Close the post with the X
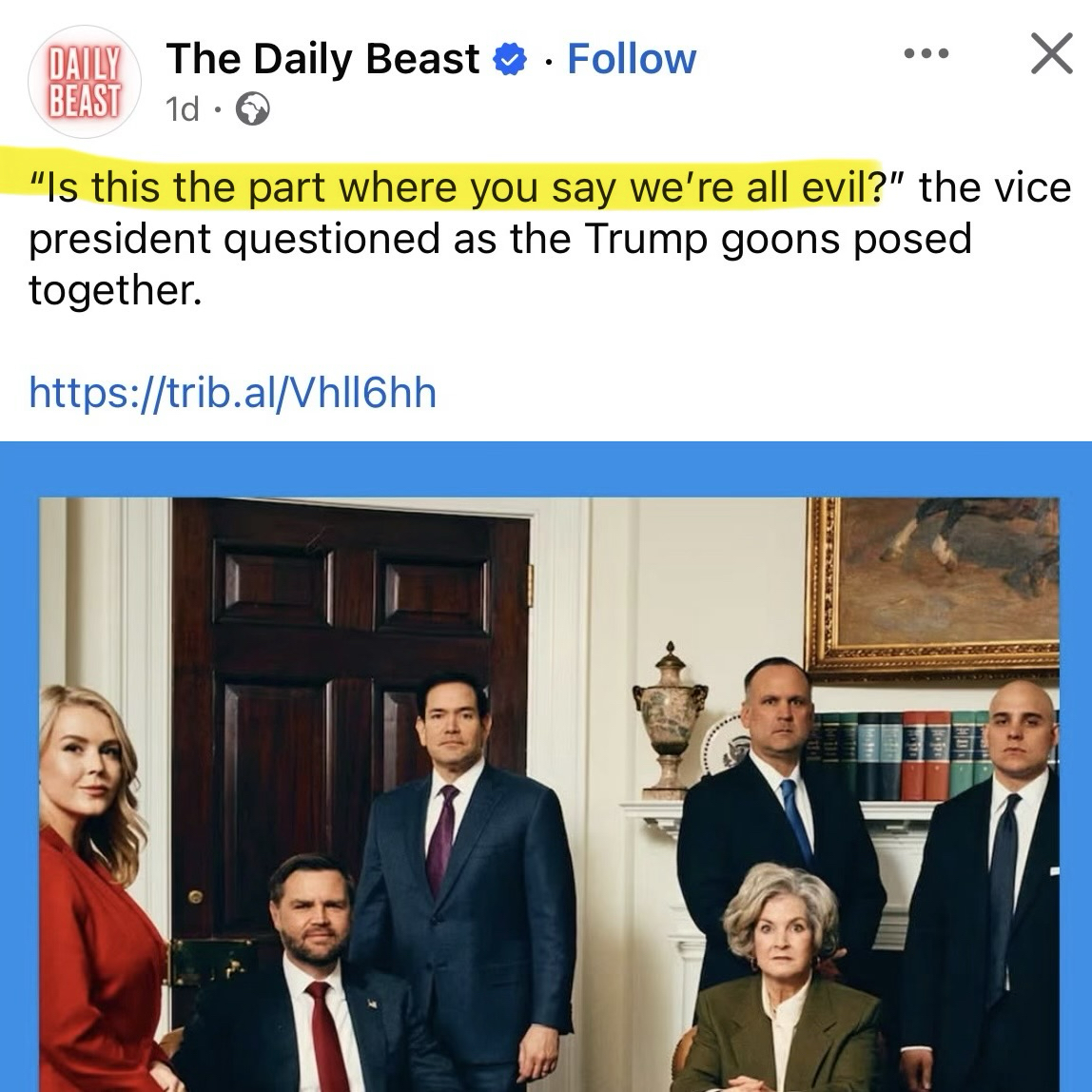This screenshot has height=1092, width=1092. point(1051,53)
